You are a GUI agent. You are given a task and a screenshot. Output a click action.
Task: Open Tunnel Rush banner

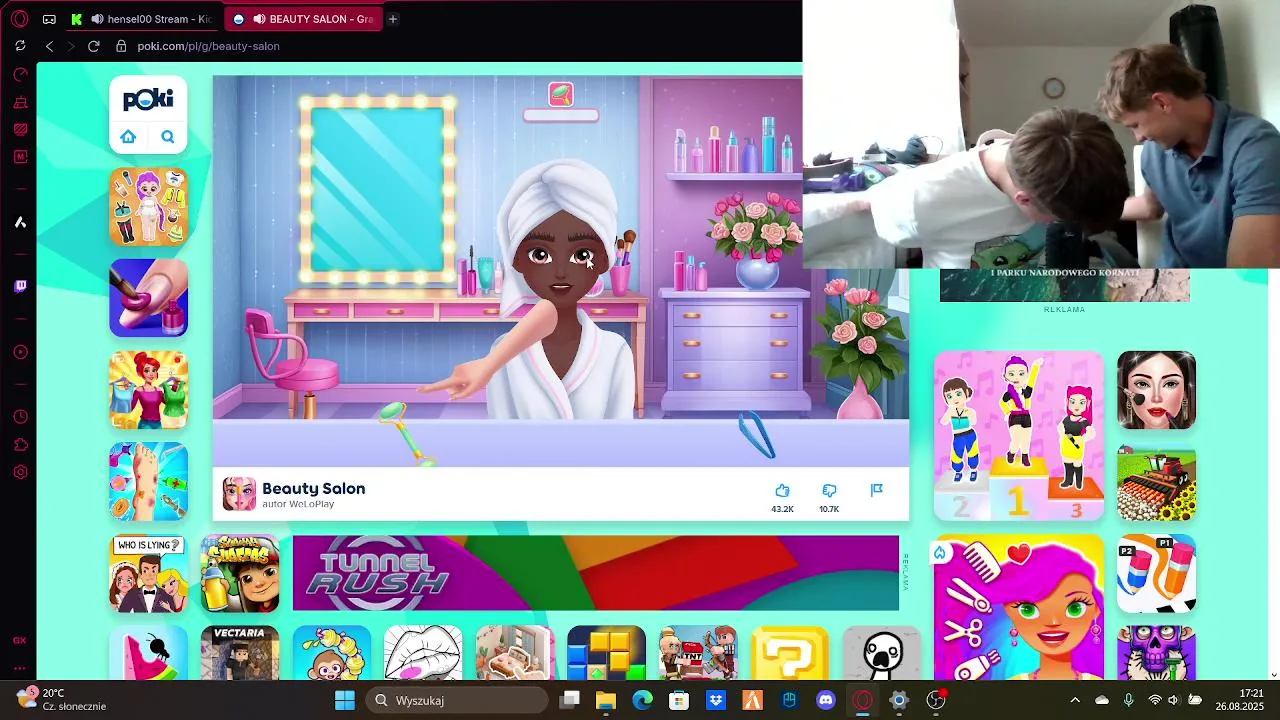point(596,573)
